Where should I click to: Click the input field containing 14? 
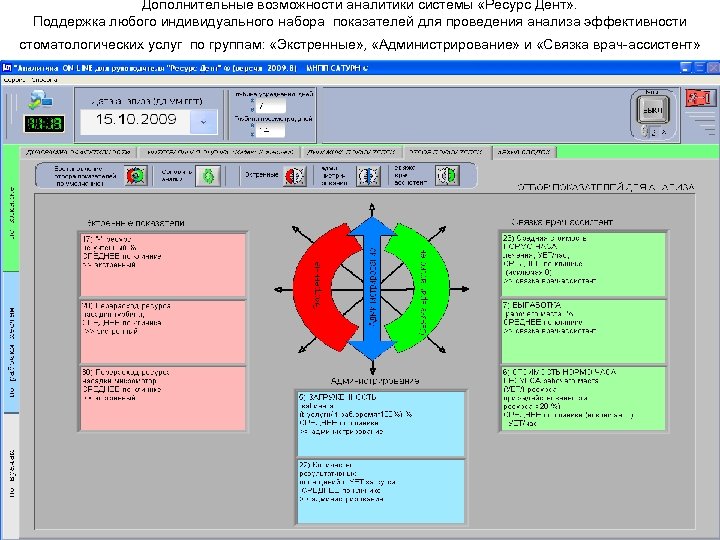click(270, 130)
